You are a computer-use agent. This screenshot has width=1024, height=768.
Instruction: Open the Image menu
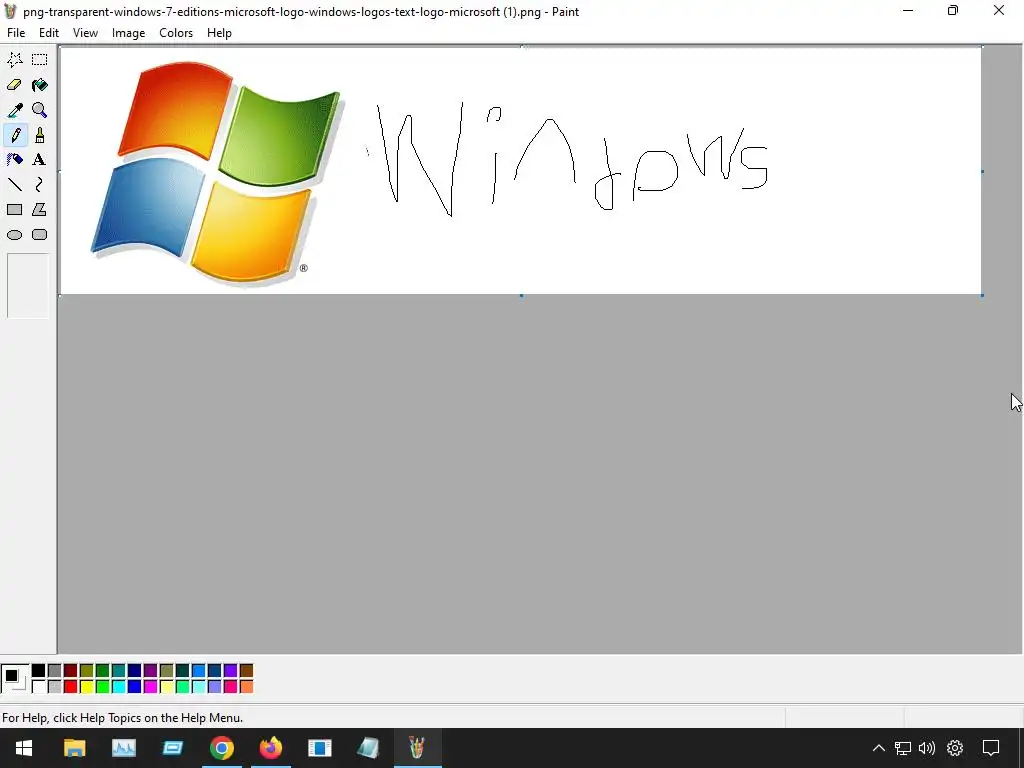(x=128, y=33)
